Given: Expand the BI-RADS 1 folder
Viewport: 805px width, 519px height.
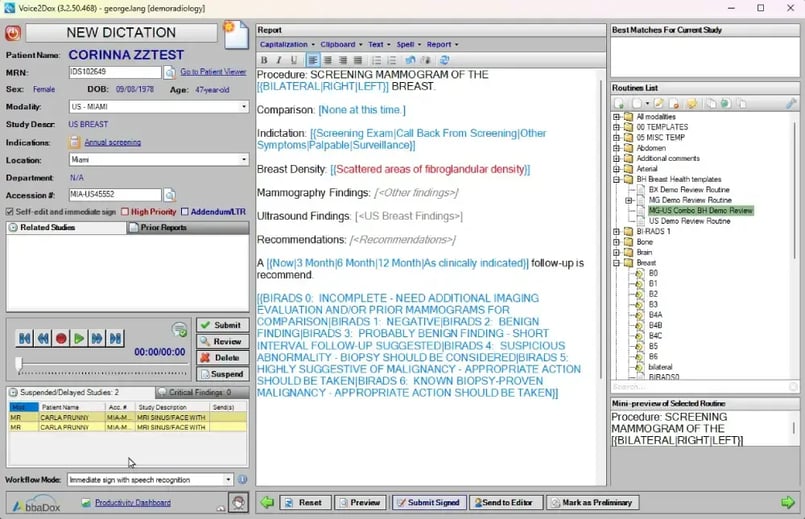Looking at the screenshot, I should coord(617,232).
